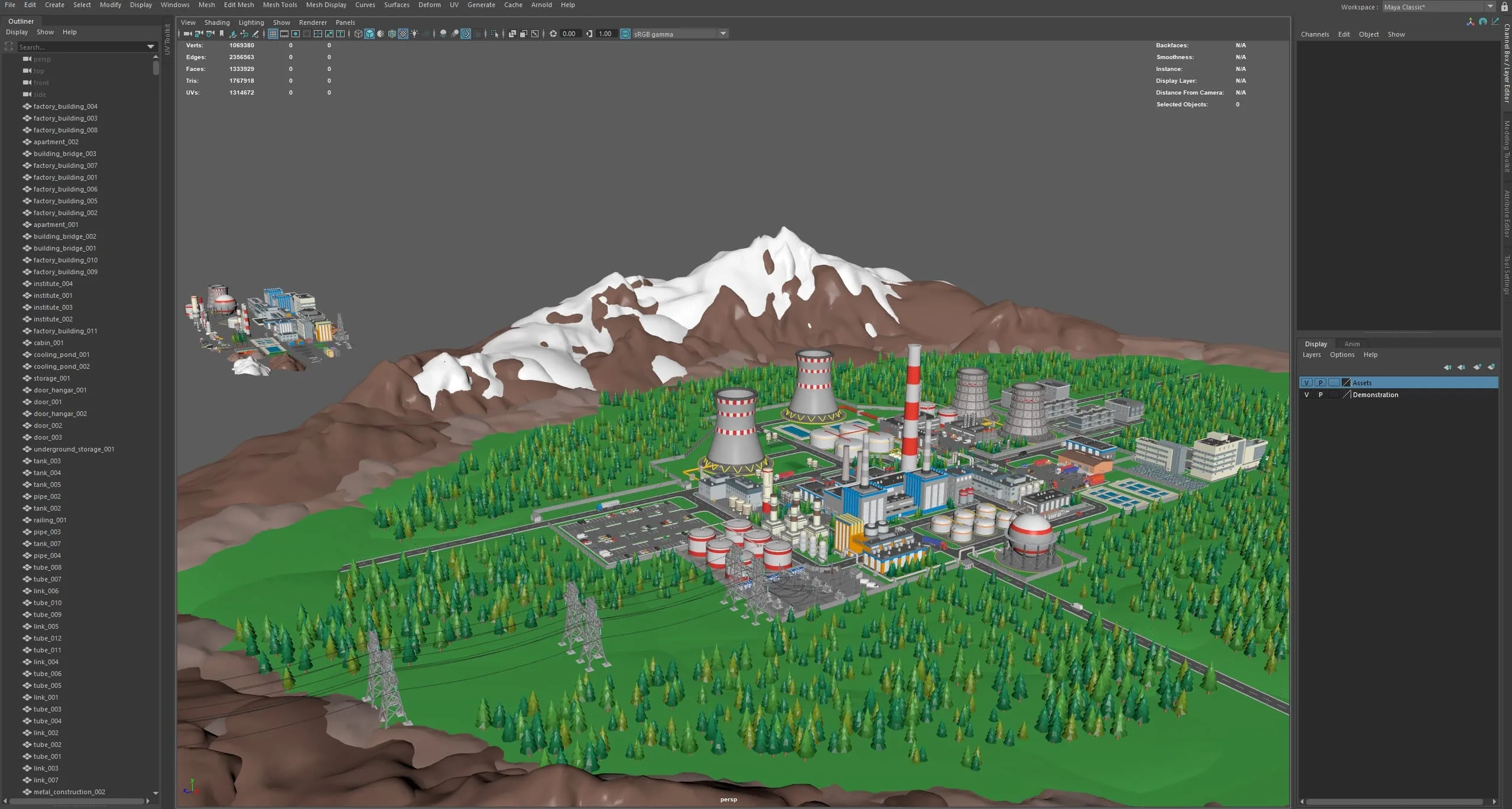Click the camera bookmark icon
This screenshot has height=809, width=1512.
(222, 34)
